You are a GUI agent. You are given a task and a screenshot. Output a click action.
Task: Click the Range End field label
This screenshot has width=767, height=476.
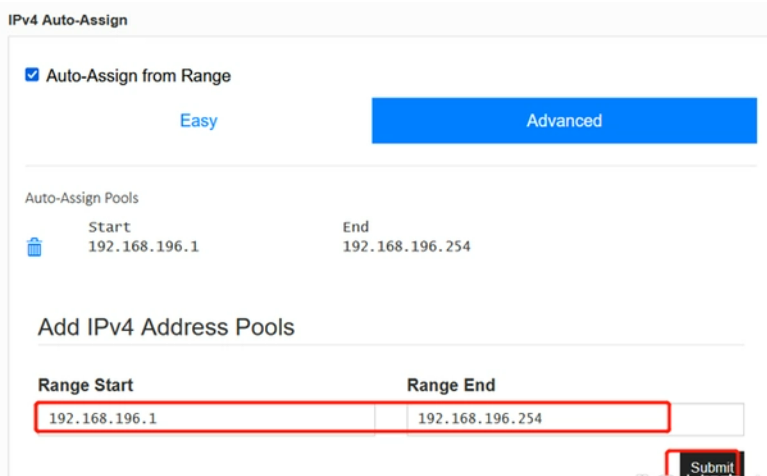coord(451,385)
